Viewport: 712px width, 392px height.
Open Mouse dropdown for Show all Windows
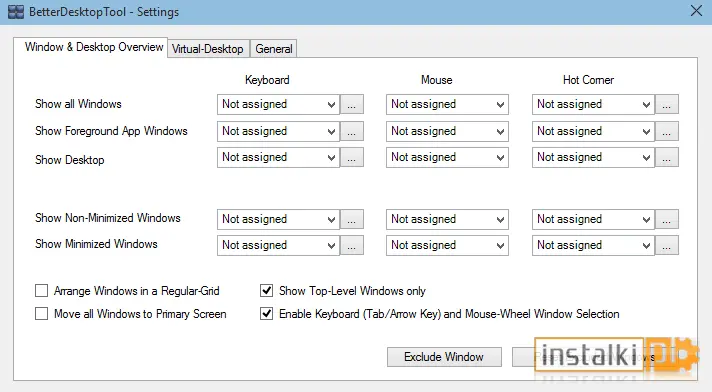(x=447, y=104)
